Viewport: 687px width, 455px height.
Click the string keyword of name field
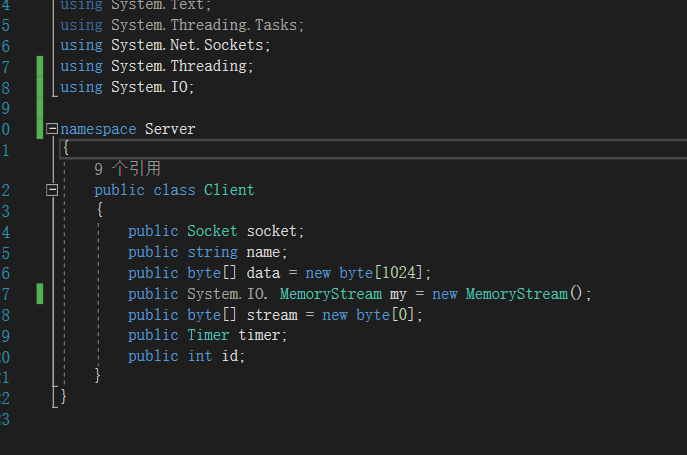click(x=212, y=252)
